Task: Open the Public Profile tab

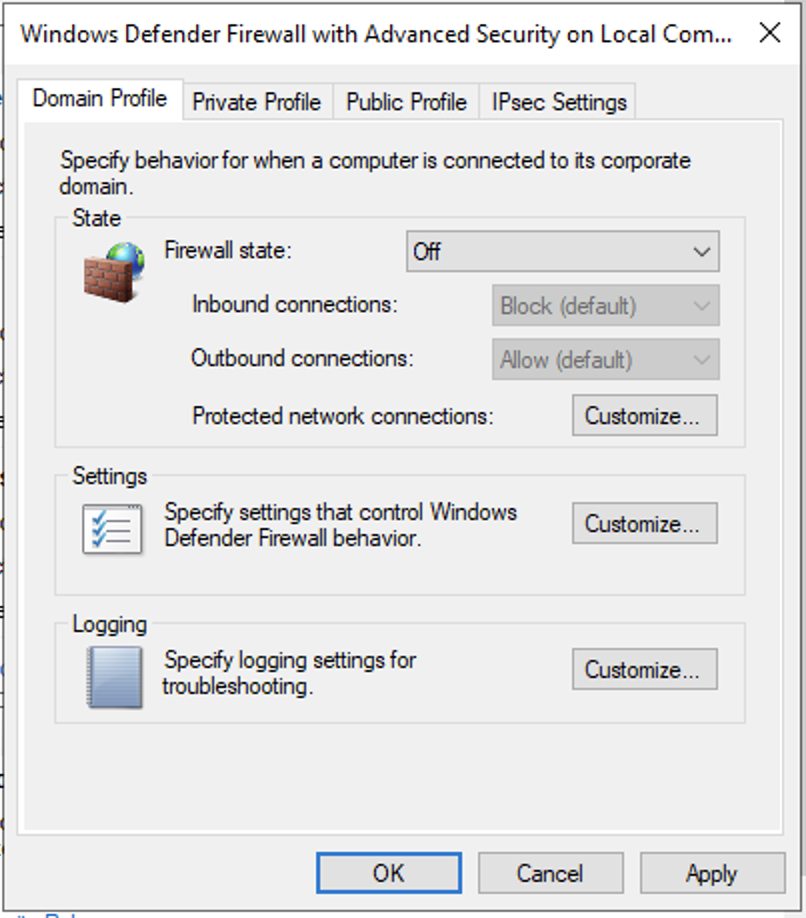Action: pos(406,102)
